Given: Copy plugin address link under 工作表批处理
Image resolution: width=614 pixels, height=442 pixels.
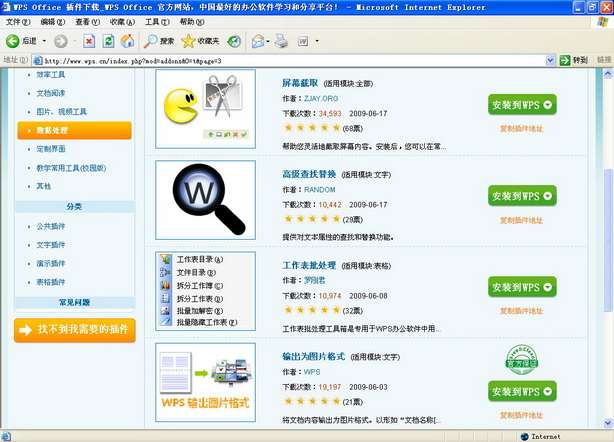Looking at the screenshot, I should click(x=521, y=311).
